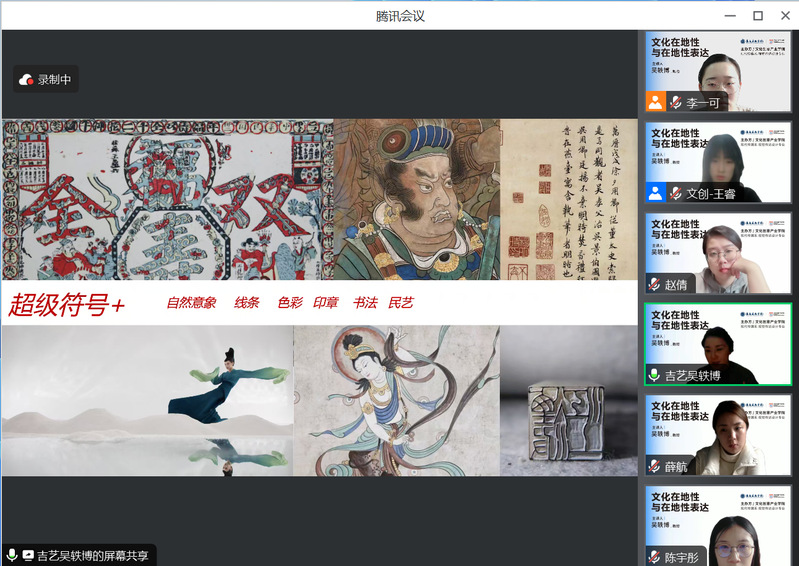Viewport: 799px width, 566px height.
Task: Click the stone seal stamp image
Action: point(569,400)
